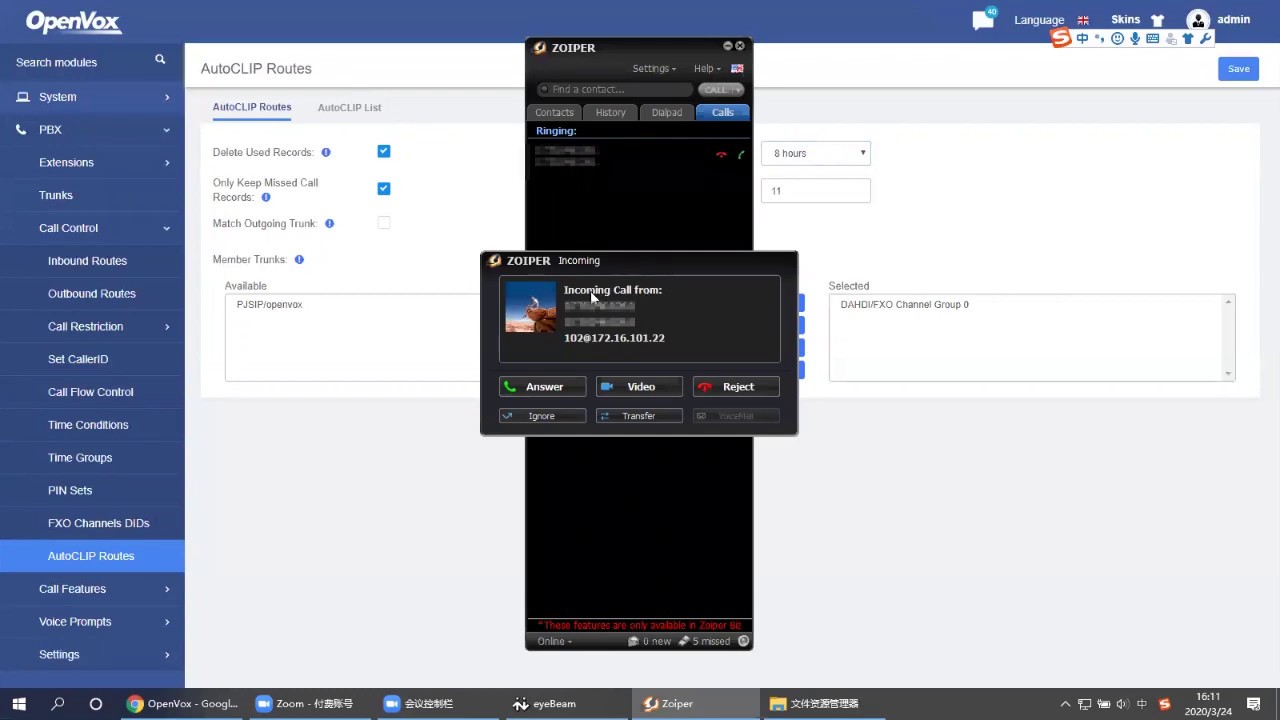Uncheck Delete Used Records checkbox

(x=384, y=151)
